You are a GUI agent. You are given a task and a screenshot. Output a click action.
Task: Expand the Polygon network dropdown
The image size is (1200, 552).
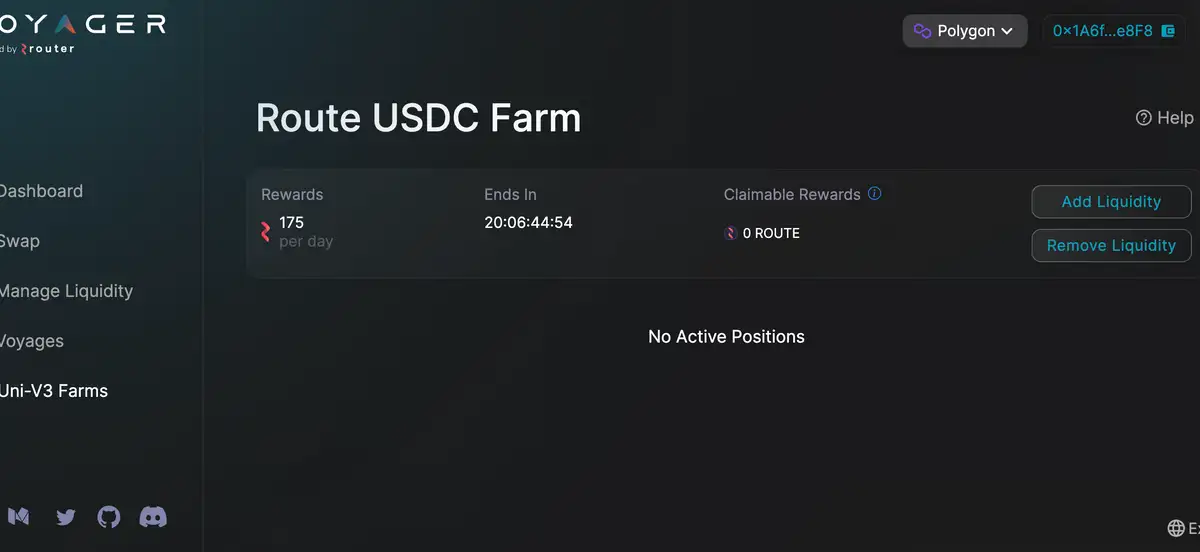(965, 31)
